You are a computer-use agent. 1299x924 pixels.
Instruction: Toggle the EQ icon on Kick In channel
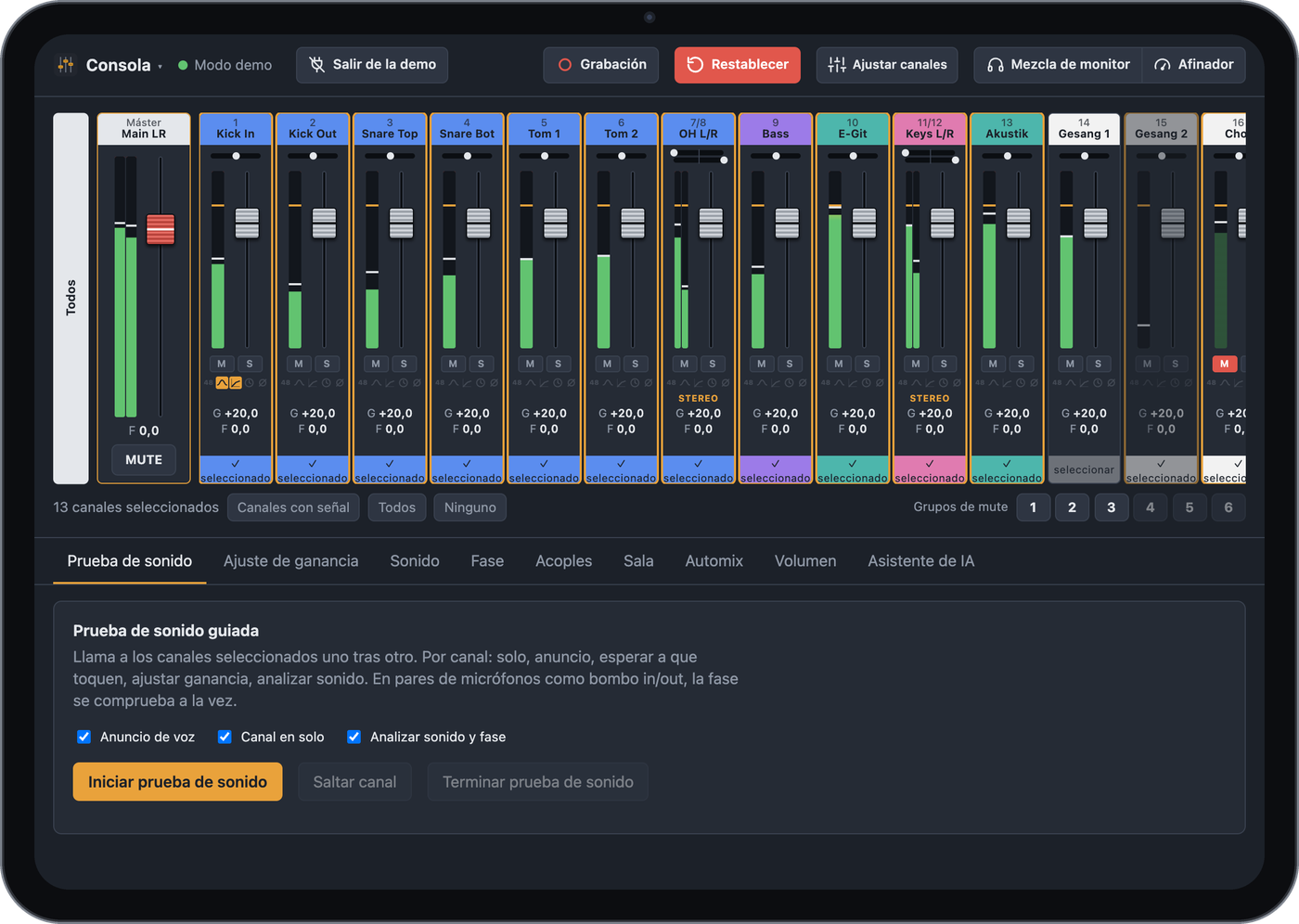pyautogui.click(x=222, y=383)
